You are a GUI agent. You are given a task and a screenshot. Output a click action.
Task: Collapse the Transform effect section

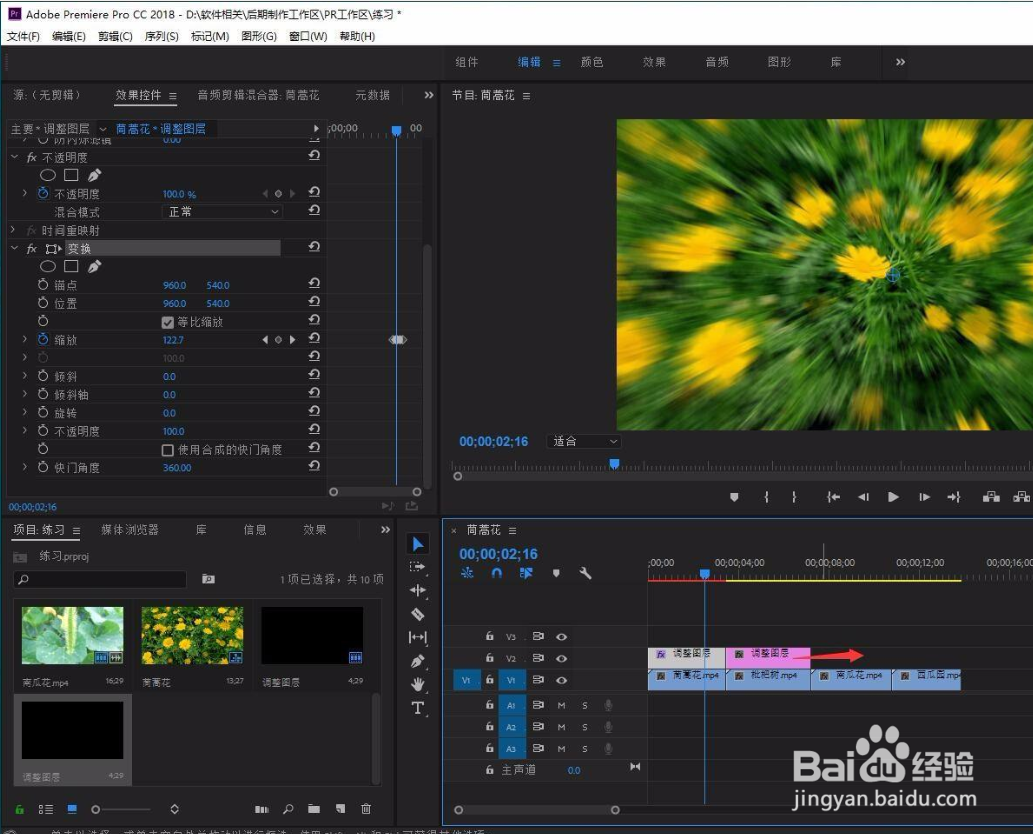(14, 248)
